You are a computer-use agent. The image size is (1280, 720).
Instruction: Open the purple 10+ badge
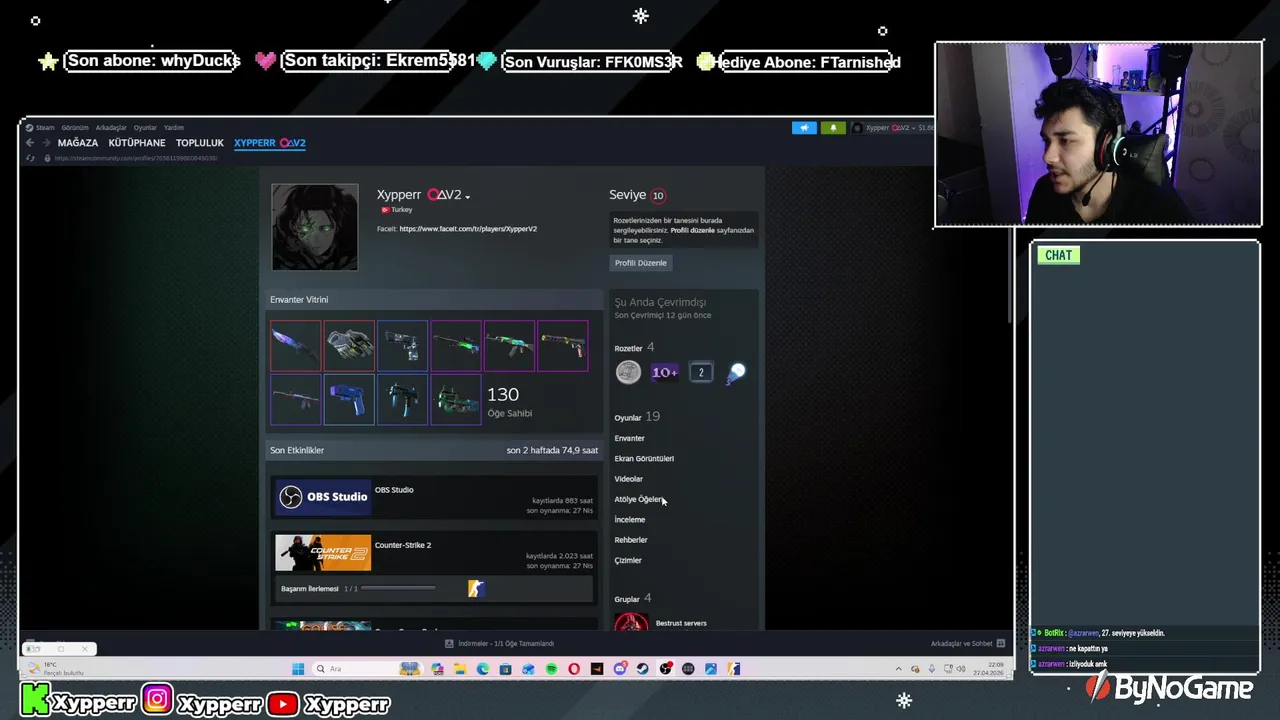click(x=664, y=373)
